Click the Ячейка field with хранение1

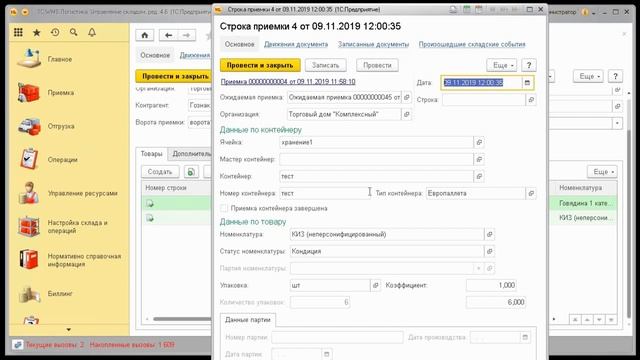coord(377,142)
